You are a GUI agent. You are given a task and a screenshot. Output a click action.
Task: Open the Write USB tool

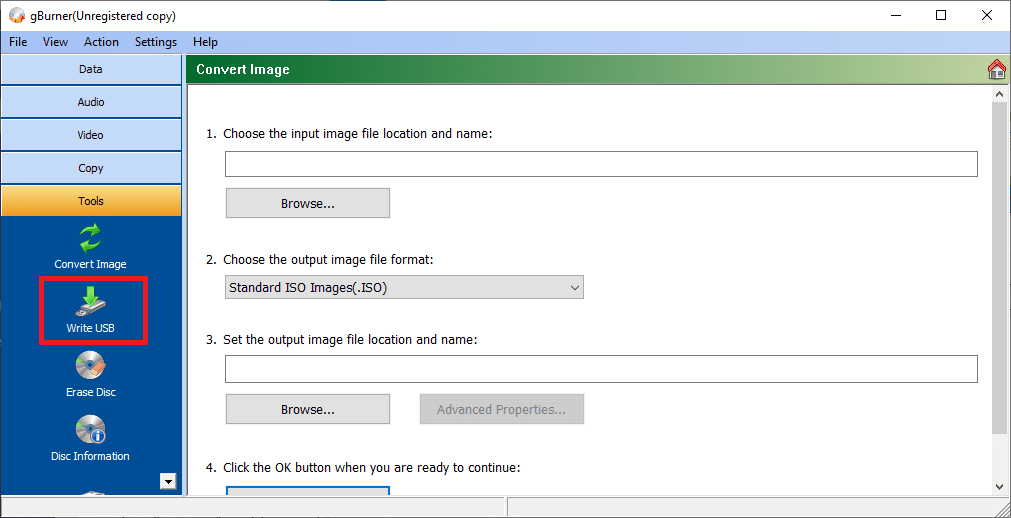point(91,310)
